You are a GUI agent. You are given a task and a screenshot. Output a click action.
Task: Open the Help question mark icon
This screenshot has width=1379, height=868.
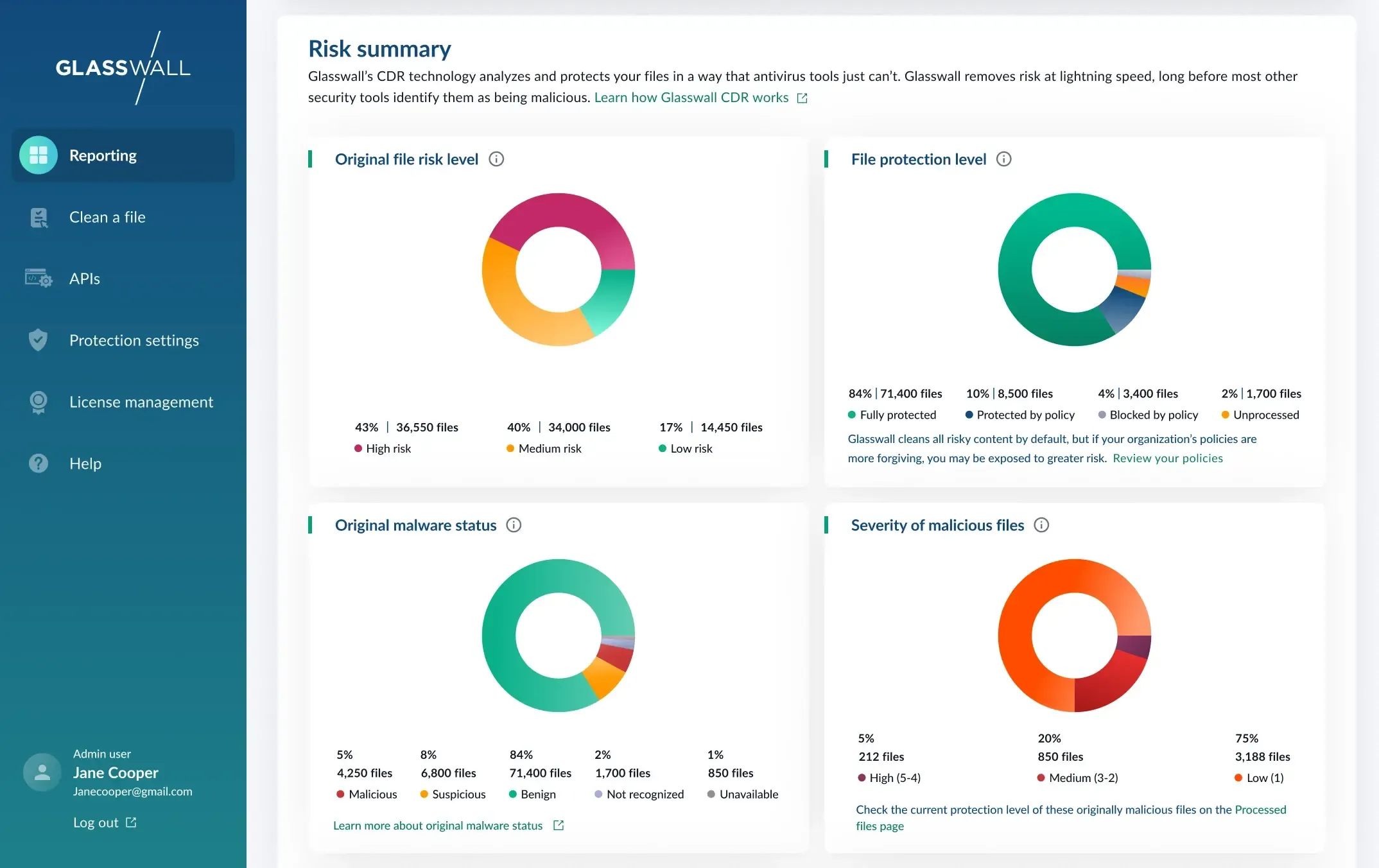click(x=39, y=463)
